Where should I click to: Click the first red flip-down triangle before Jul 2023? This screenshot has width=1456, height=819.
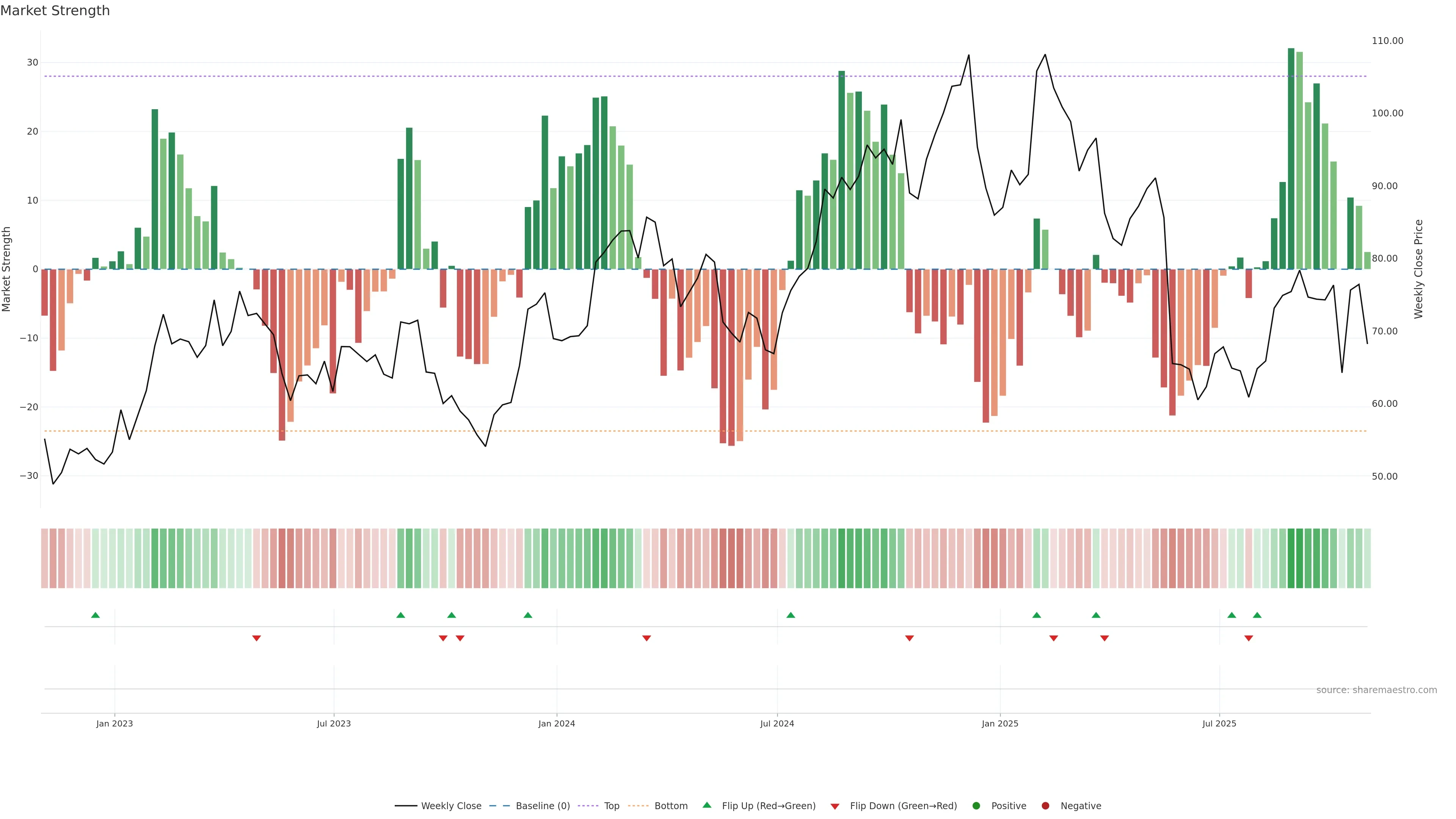pos(257,638)
